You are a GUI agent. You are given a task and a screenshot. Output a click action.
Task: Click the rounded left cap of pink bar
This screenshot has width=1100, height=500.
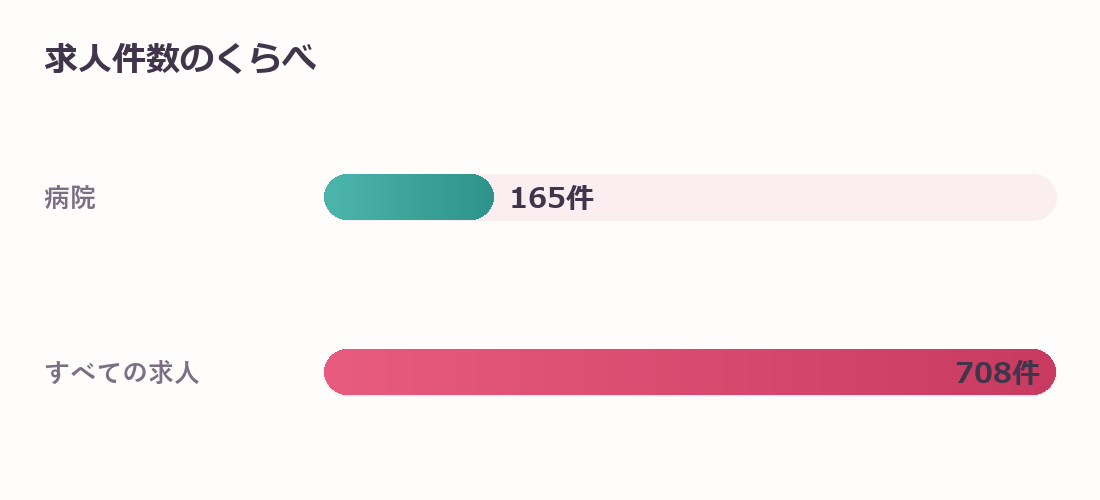point(337,372)
